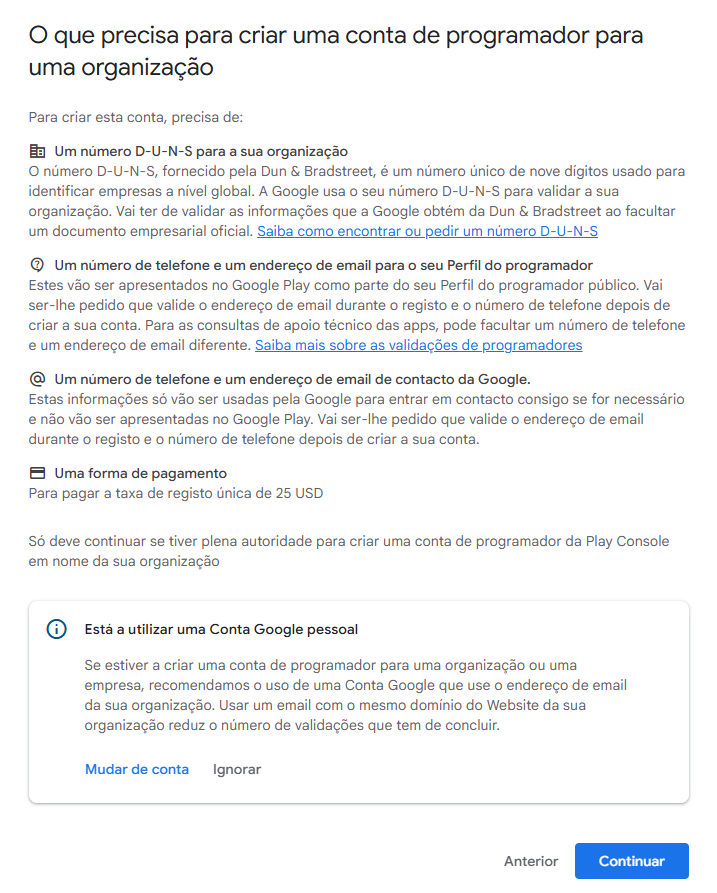Click the building icon beside the D-U-N-S heading
717x893 pixels.
(x=37, y=151)
